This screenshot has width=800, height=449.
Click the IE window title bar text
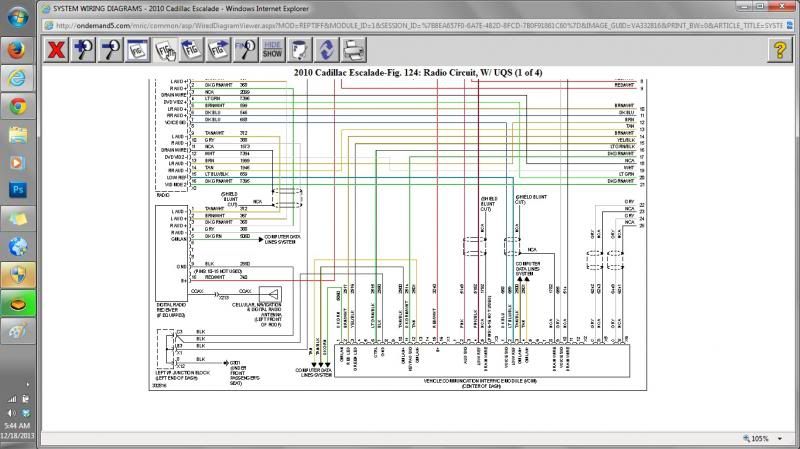point(181,9)
